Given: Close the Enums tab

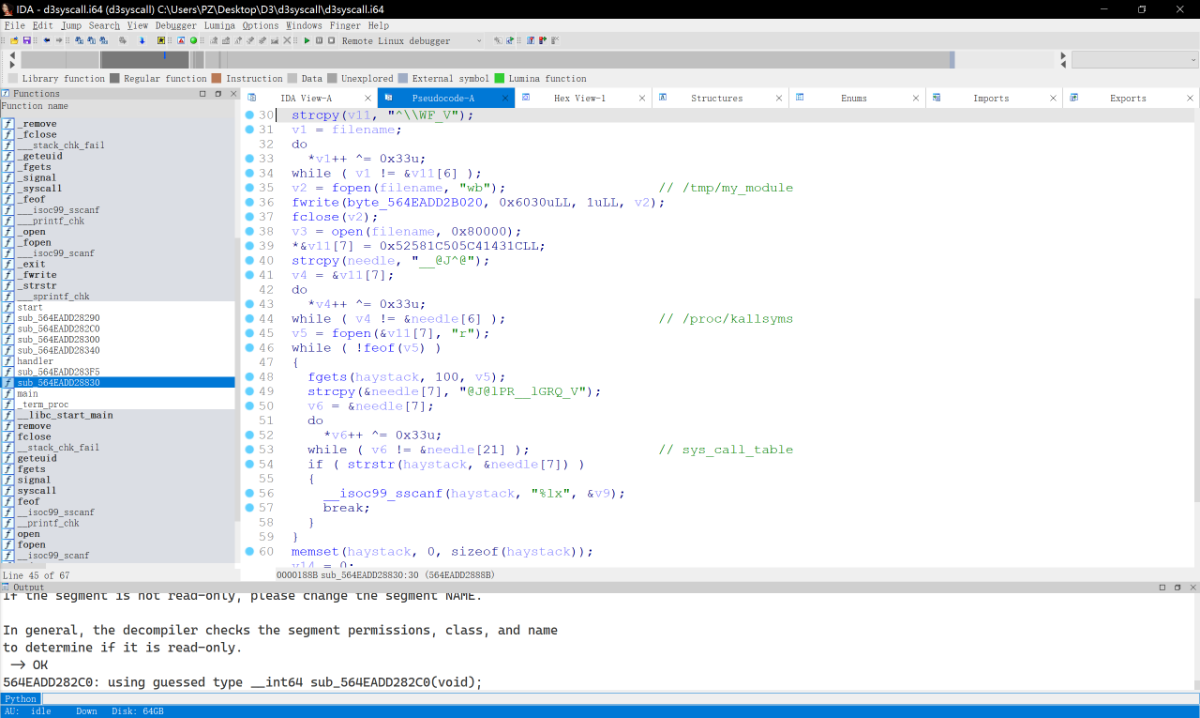Looking at the screenshot, I should click(x=915, y=98).
